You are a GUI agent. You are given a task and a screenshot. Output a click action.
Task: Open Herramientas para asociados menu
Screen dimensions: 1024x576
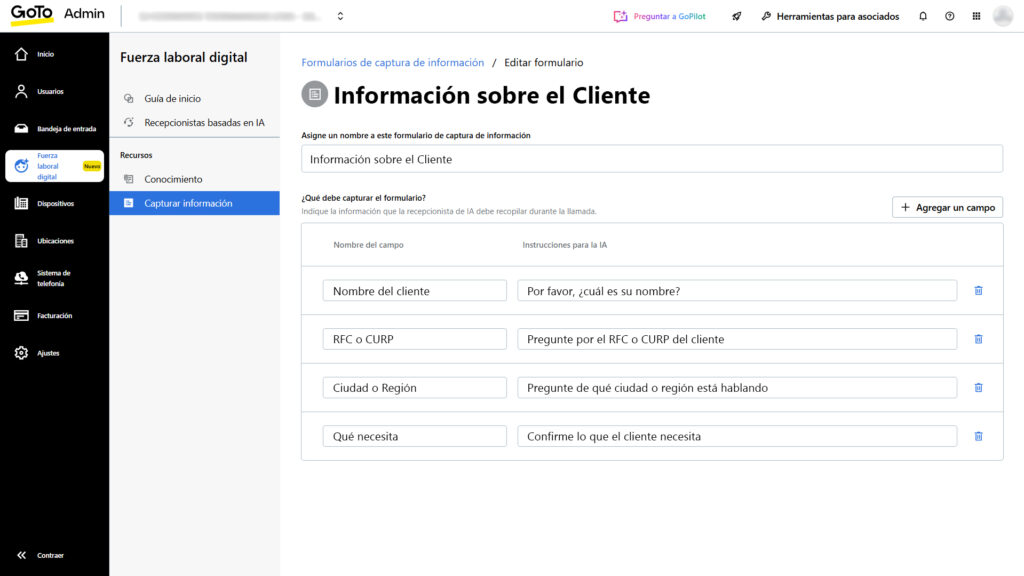click(x=829, y=16)
